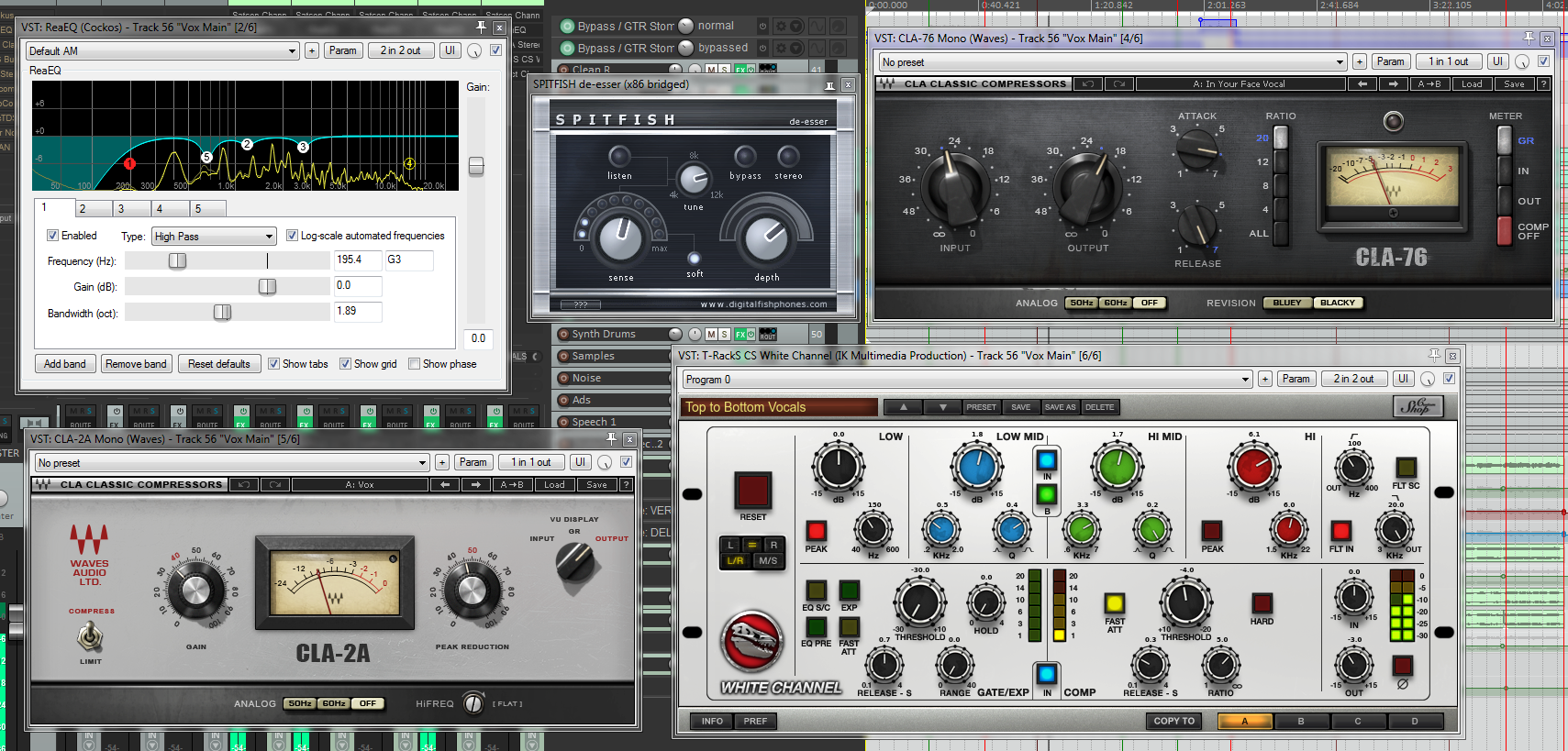Screen dimensions: 1568x751
Task: Open the CLA-76 No preset dropdown
Action: (1112, 62)
